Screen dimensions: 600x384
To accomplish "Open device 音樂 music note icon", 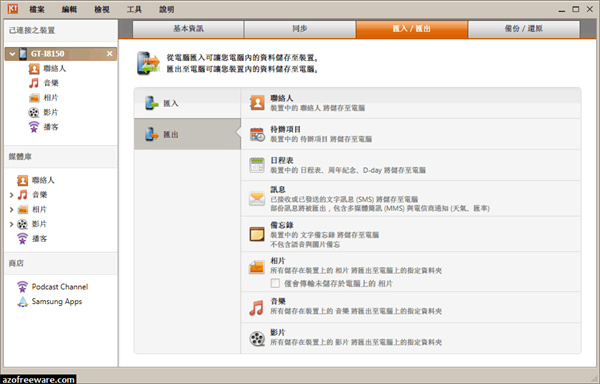I will 34,83.
